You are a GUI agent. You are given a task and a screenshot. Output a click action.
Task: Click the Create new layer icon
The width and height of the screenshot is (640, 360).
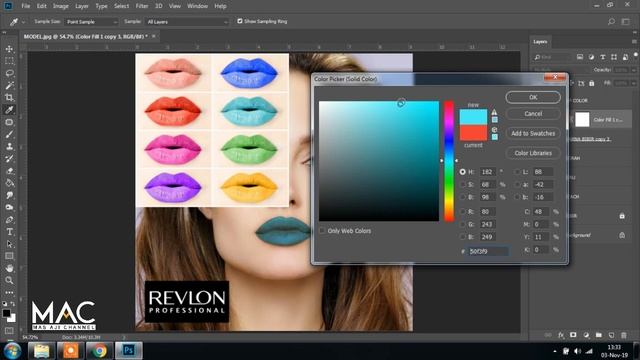click(x=611, y=335)
